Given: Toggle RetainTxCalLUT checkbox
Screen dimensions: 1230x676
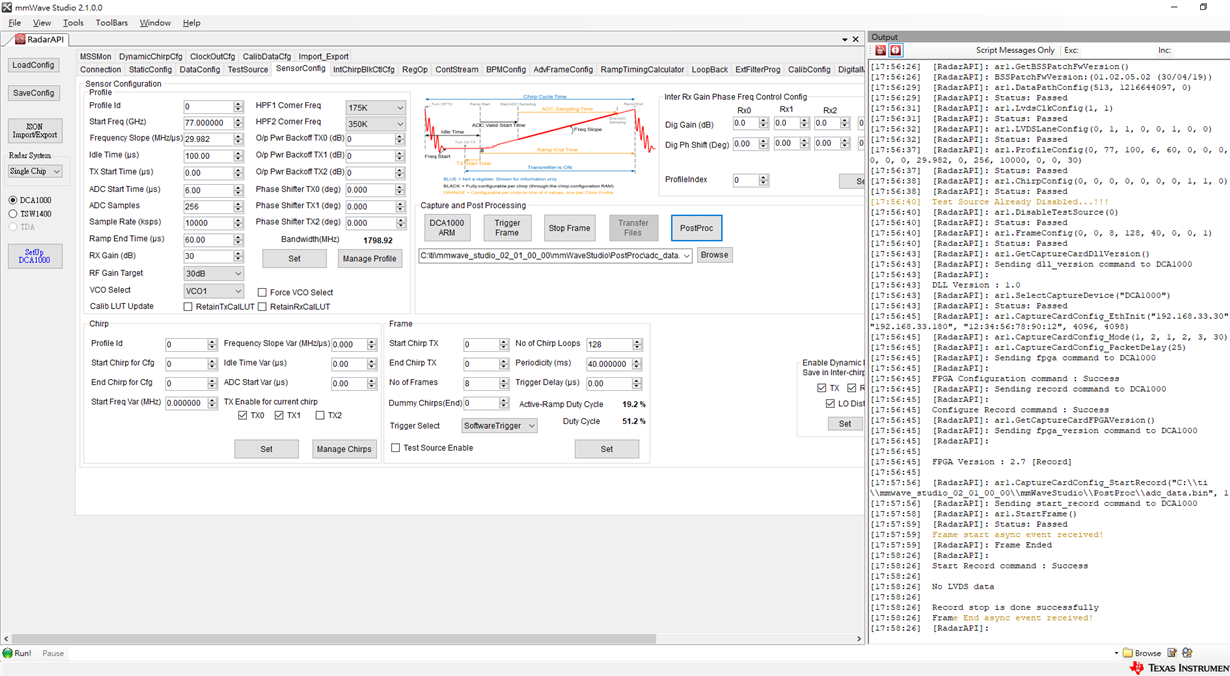Looking at the screenshot, I should 188,307.
